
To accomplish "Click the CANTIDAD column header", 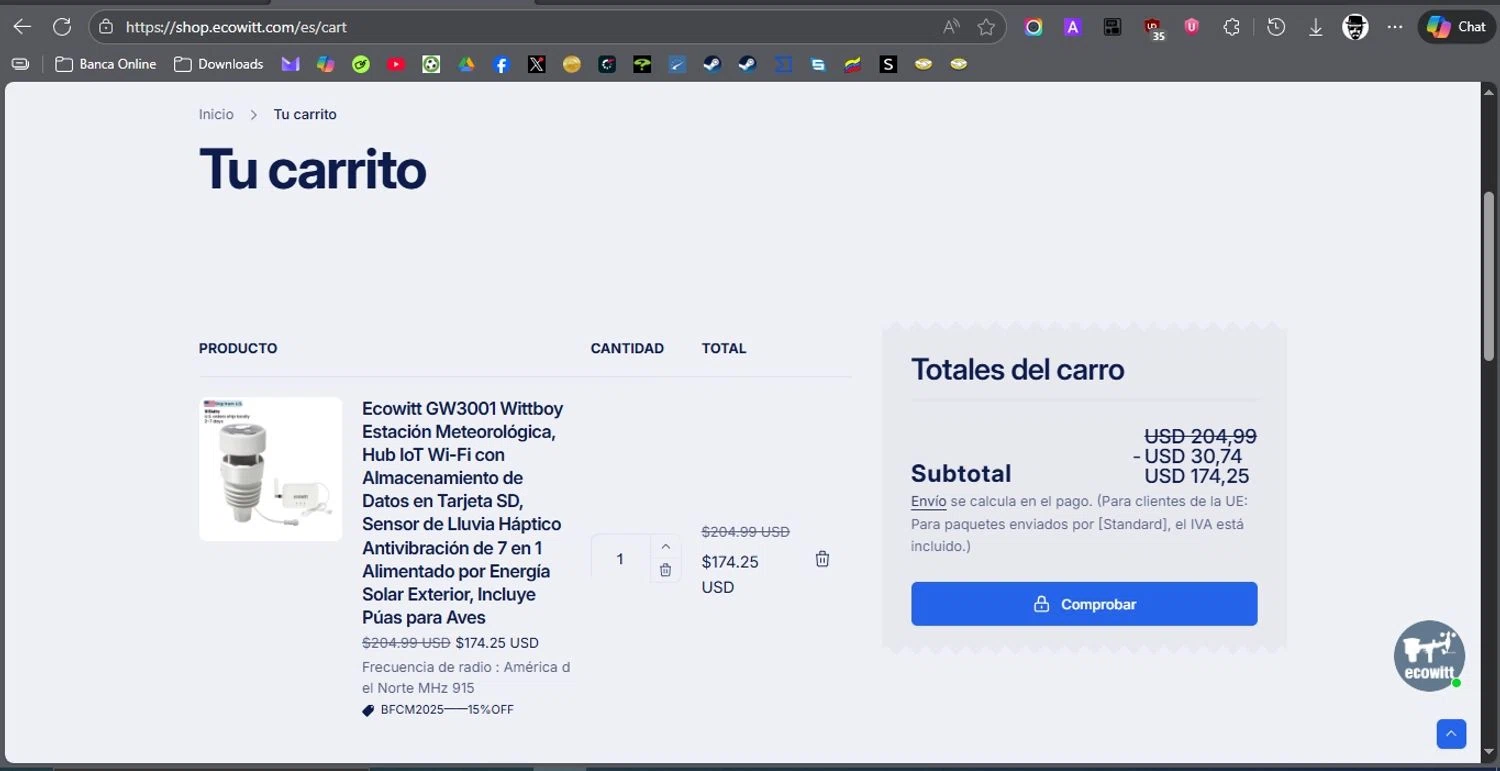I will coord(627,348).
